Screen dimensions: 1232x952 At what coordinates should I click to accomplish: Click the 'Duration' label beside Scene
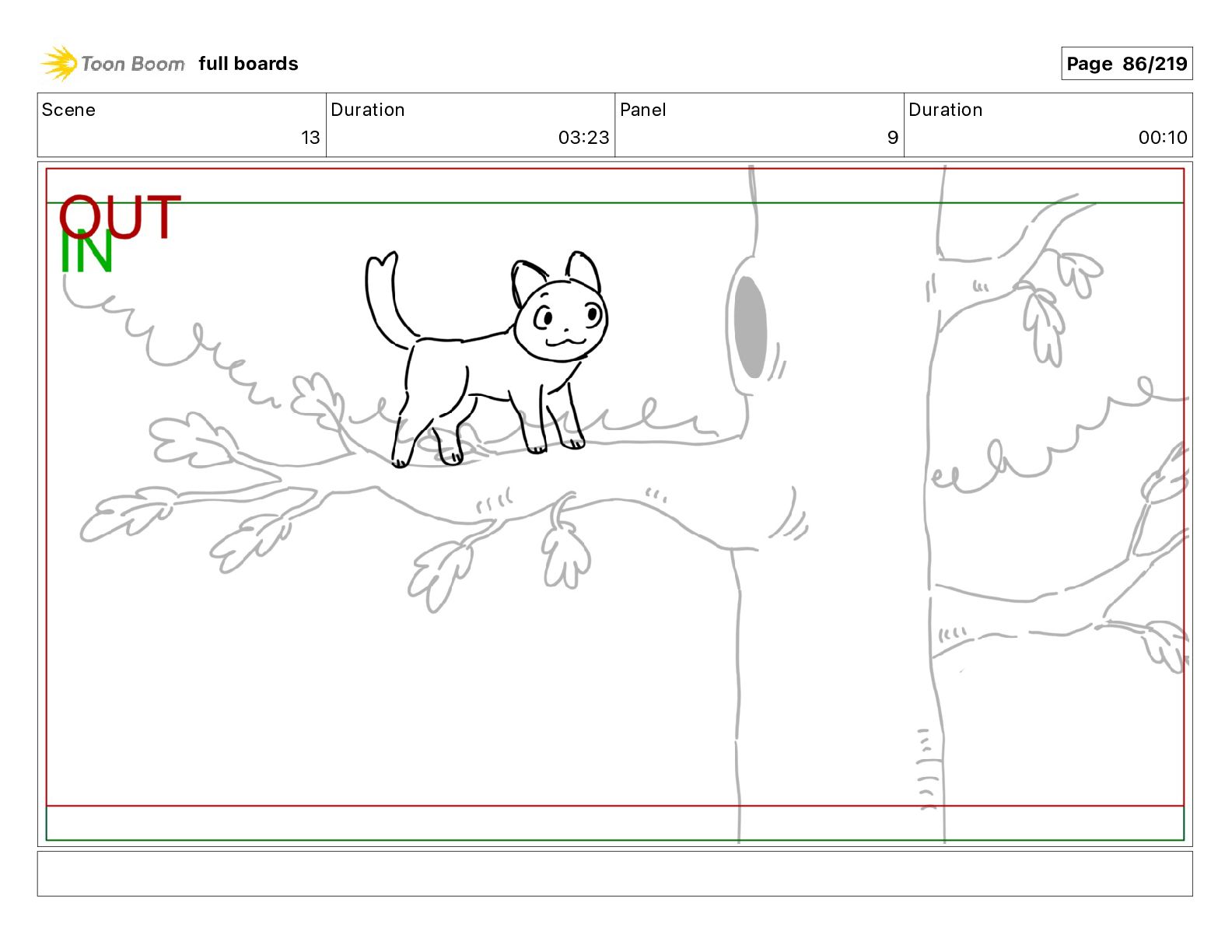coord(368,110)
